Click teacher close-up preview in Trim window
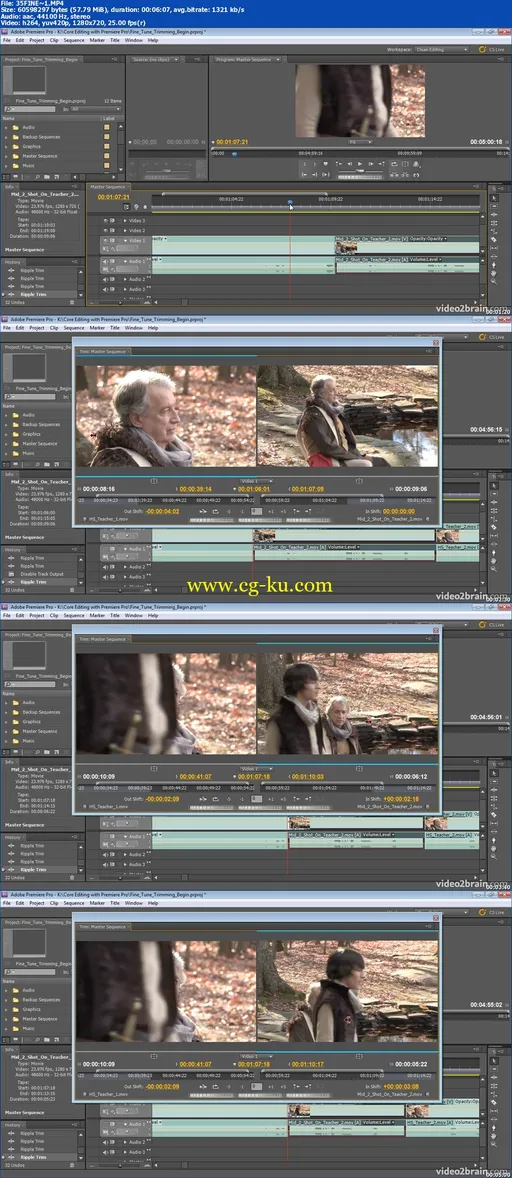This screenshot has width=512, height=1178. [x=165, y=416]
